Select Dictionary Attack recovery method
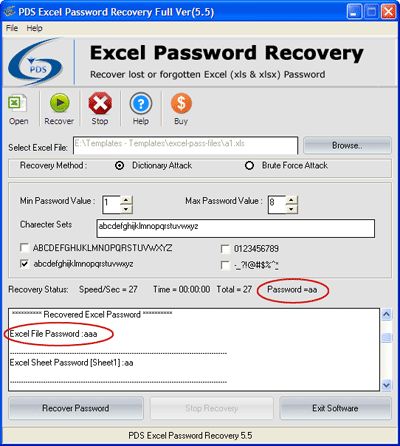400x446 pixels. click(x=119, y=165)
